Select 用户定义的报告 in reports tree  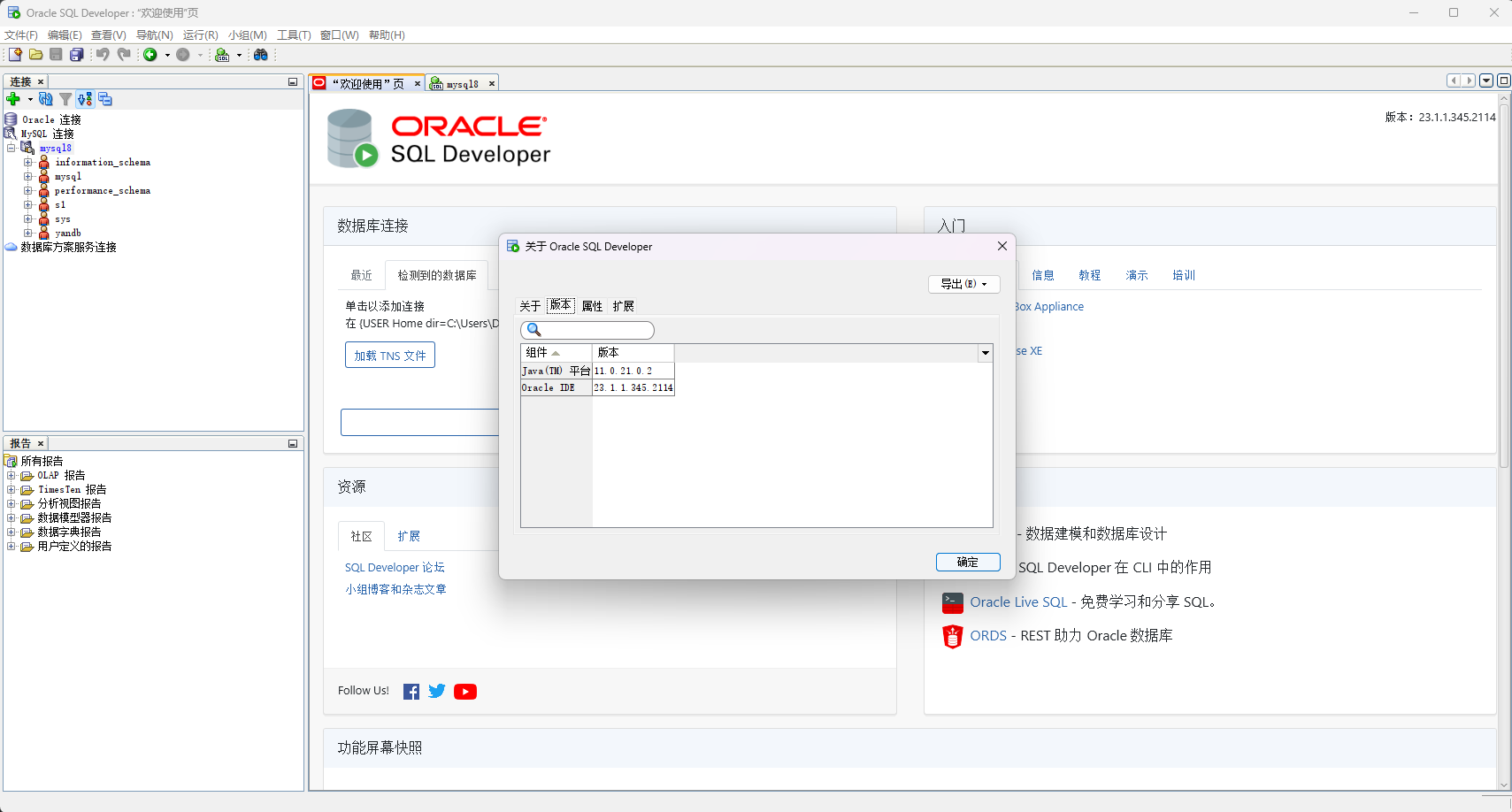pos(74,546)
